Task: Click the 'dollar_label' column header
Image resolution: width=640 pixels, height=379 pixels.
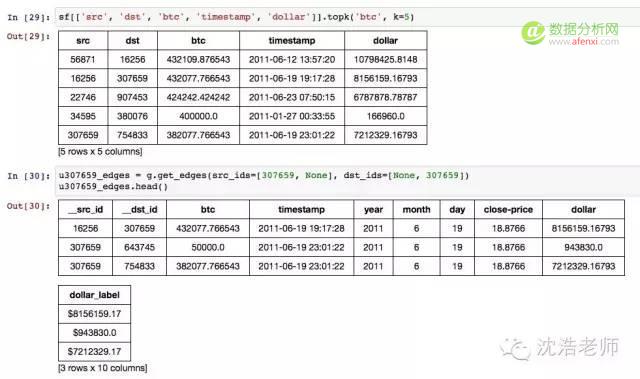Action: tap(94, 295)
